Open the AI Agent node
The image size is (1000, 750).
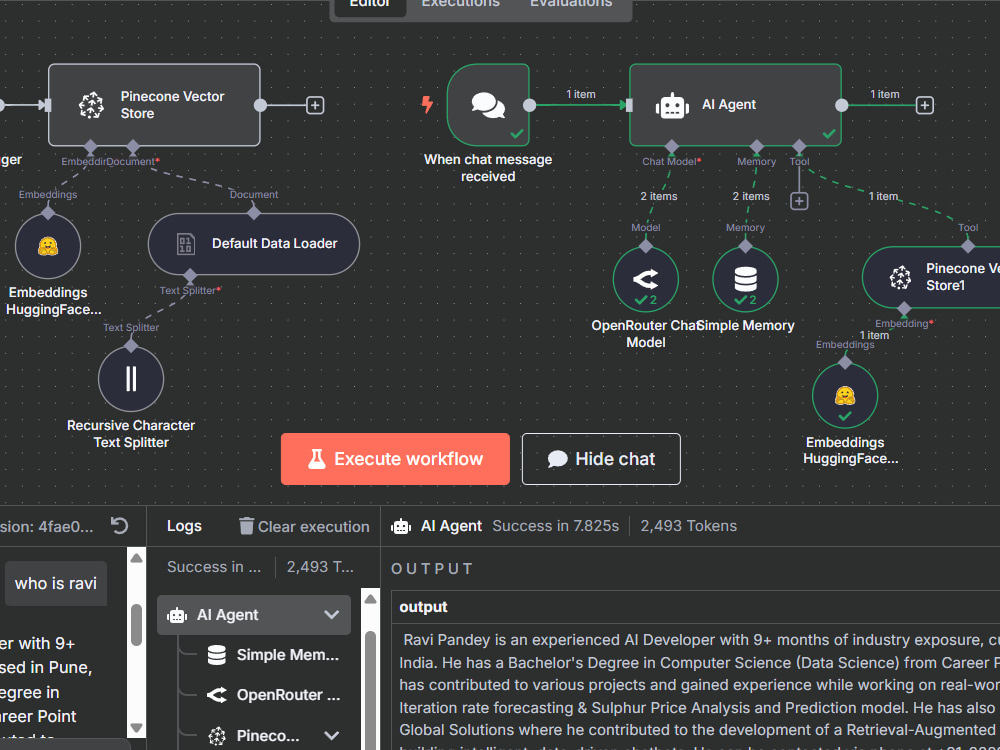point(735,105)
